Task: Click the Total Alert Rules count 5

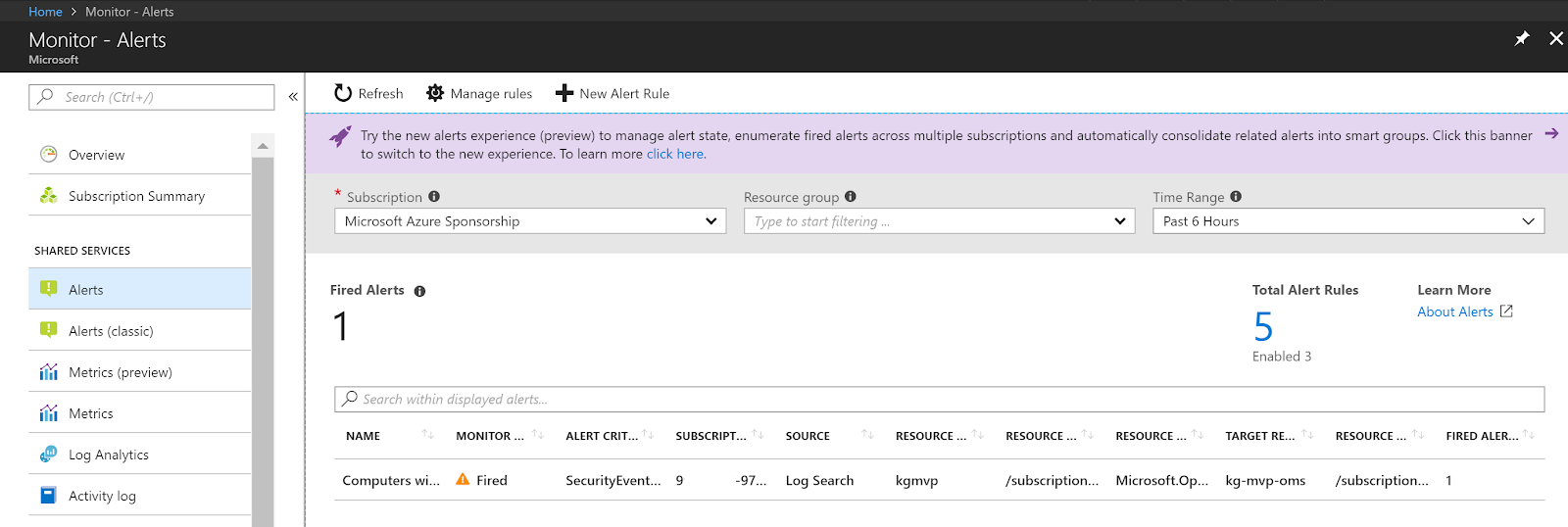Action: click(1263, 326)
